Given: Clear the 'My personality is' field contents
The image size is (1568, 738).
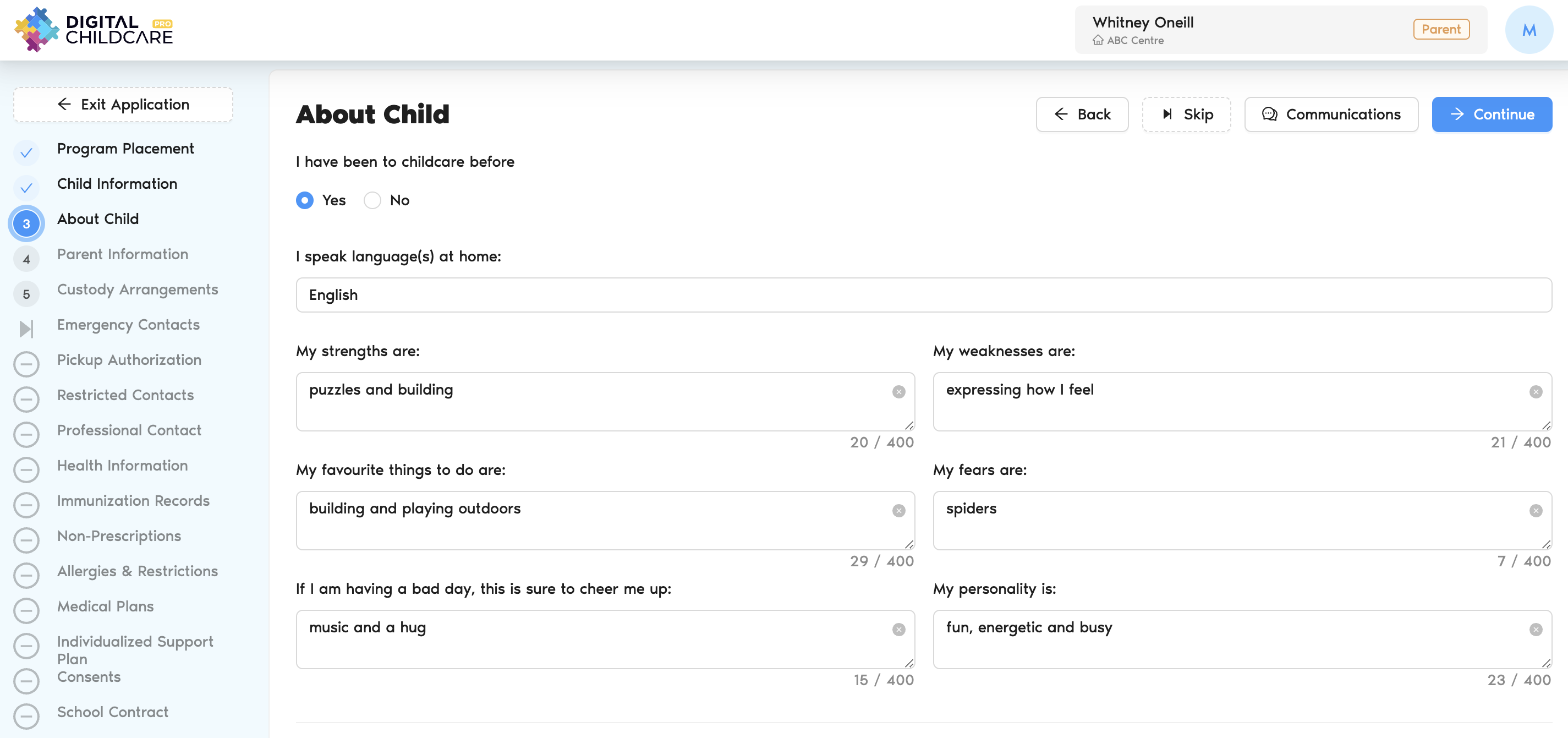Looking at the screenshot, I should point(1535,629).
